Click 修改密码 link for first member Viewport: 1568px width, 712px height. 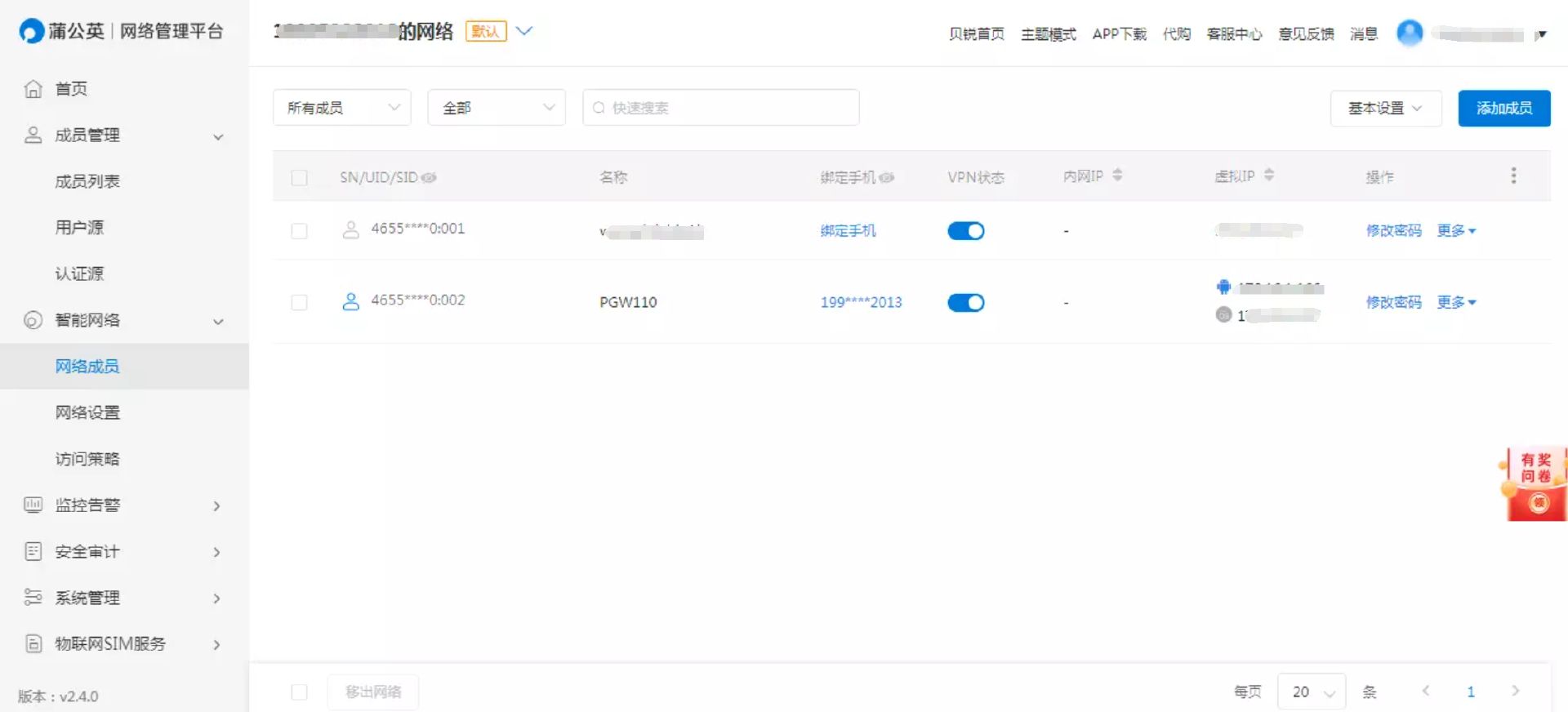[1393, 231]
